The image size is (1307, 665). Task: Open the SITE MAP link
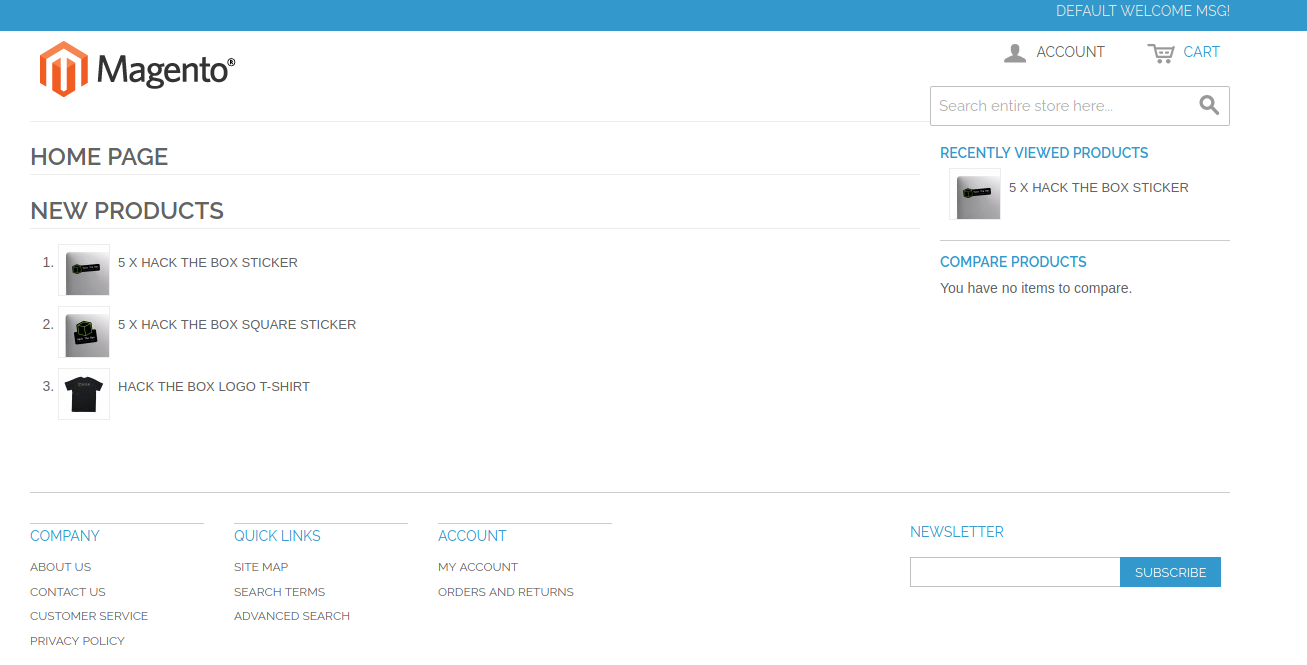tap(260, 566)
